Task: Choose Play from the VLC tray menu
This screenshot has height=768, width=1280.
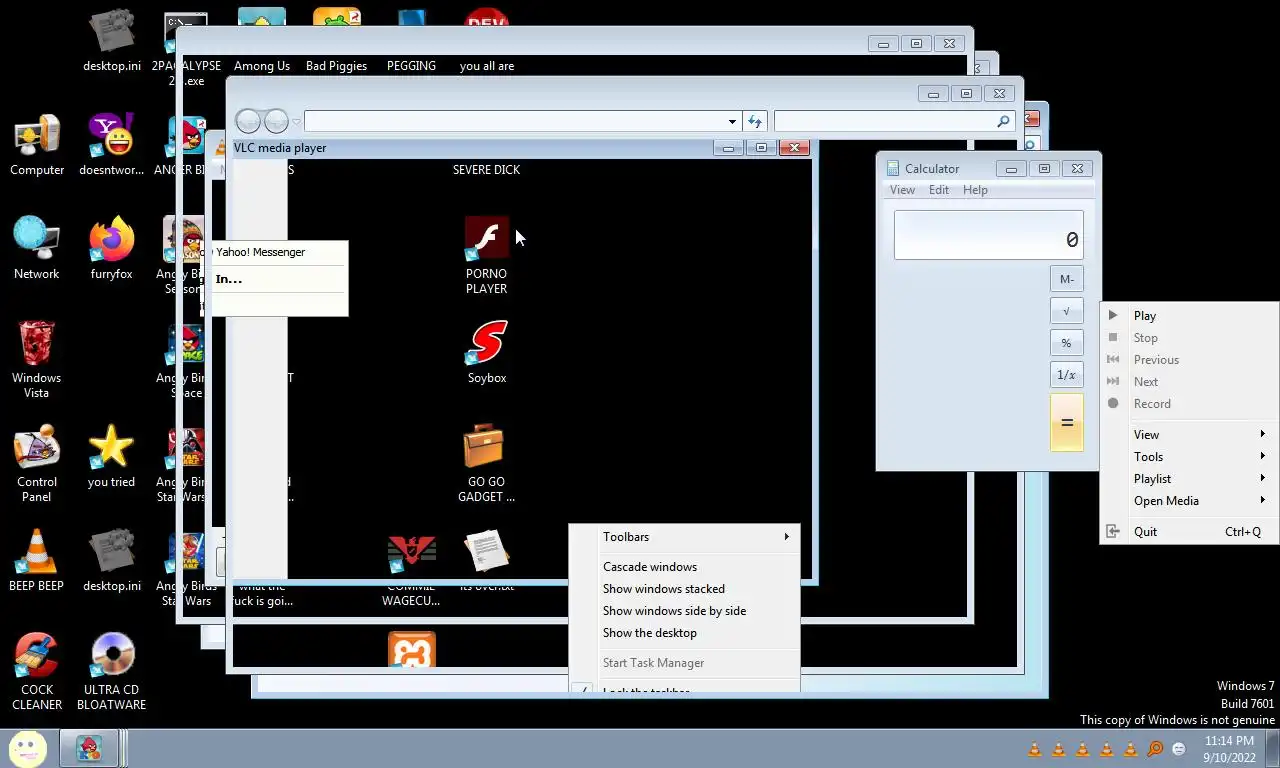Action: point(1189,316)
